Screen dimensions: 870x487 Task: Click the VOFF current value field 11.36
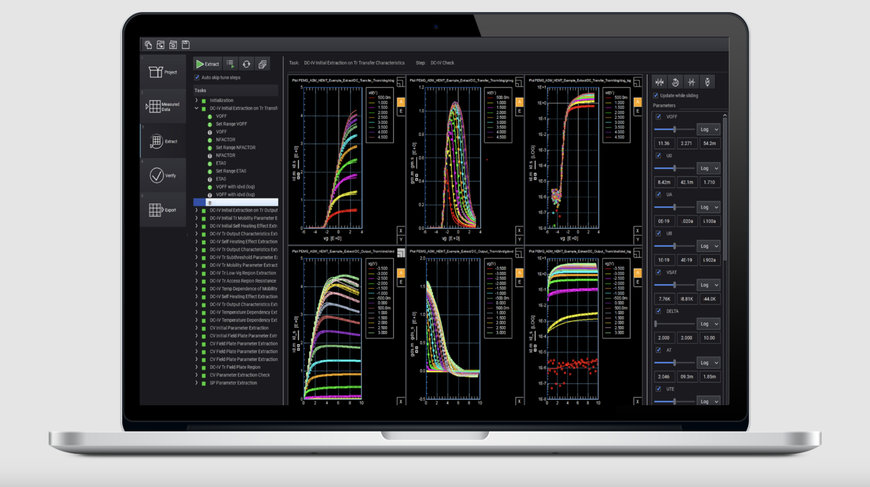(x=664, y=143)
